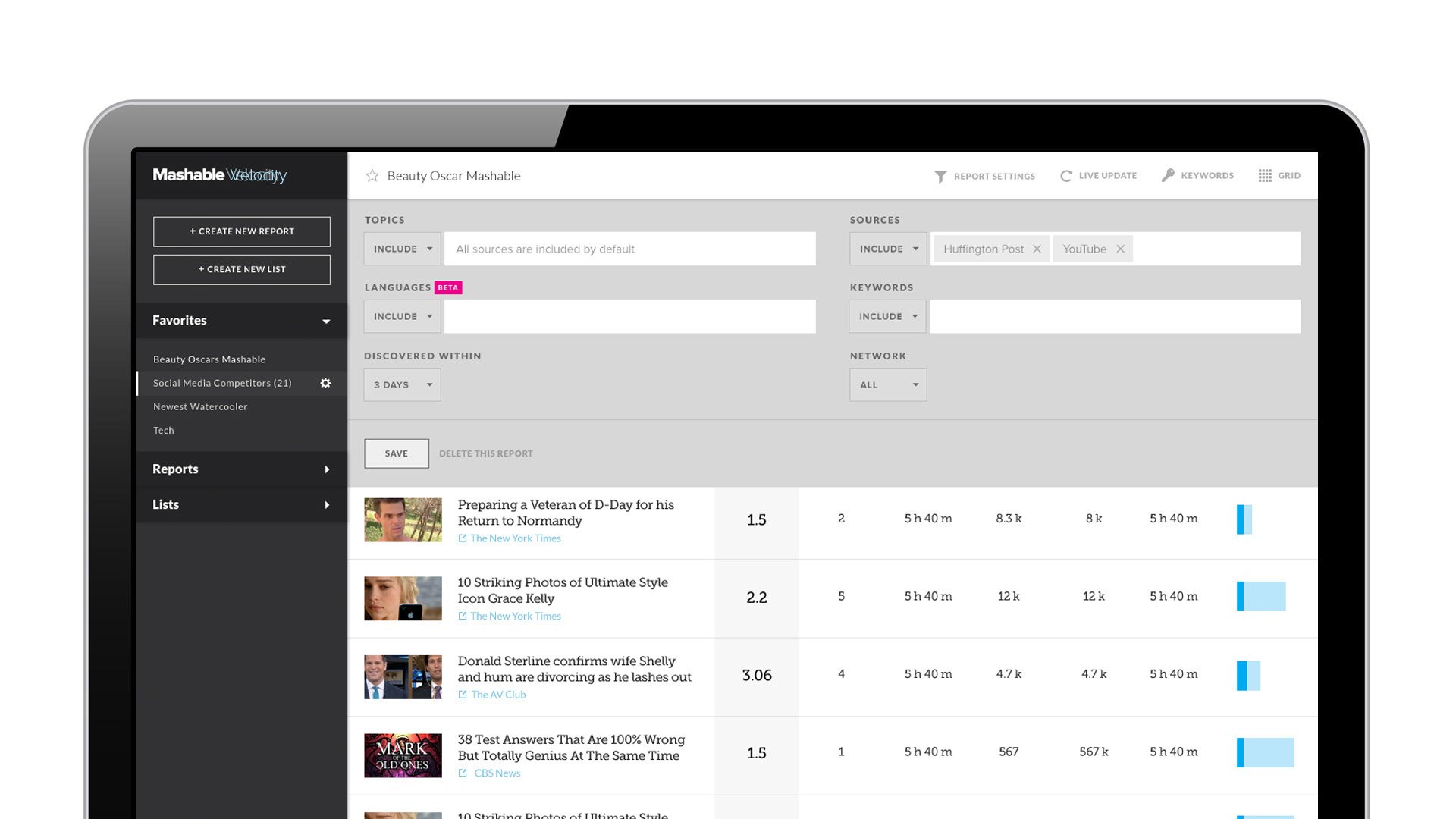Click score 2.2 in Grace Kelly row
Image resolution: width=1456 pixels, height=819 pixels.
[757, 598]
